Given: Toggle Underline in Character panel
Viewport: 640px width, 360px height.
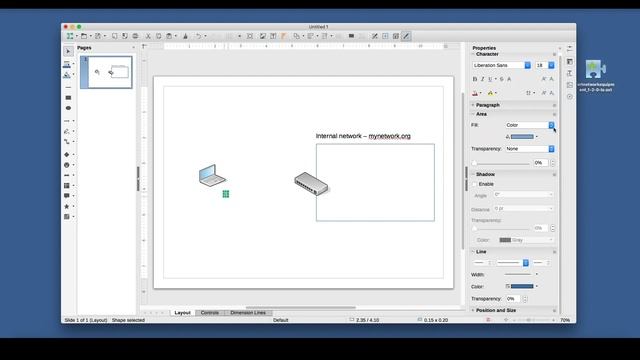Looking at the screenshot, I should point(490,79).
